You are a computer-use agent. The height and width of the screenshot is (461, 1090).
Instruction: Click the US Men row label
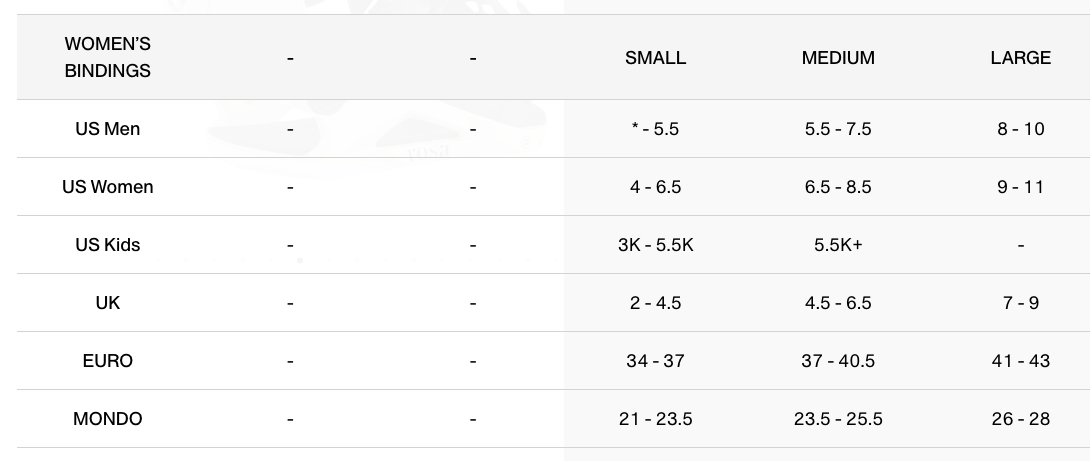[x=108, y=129]
